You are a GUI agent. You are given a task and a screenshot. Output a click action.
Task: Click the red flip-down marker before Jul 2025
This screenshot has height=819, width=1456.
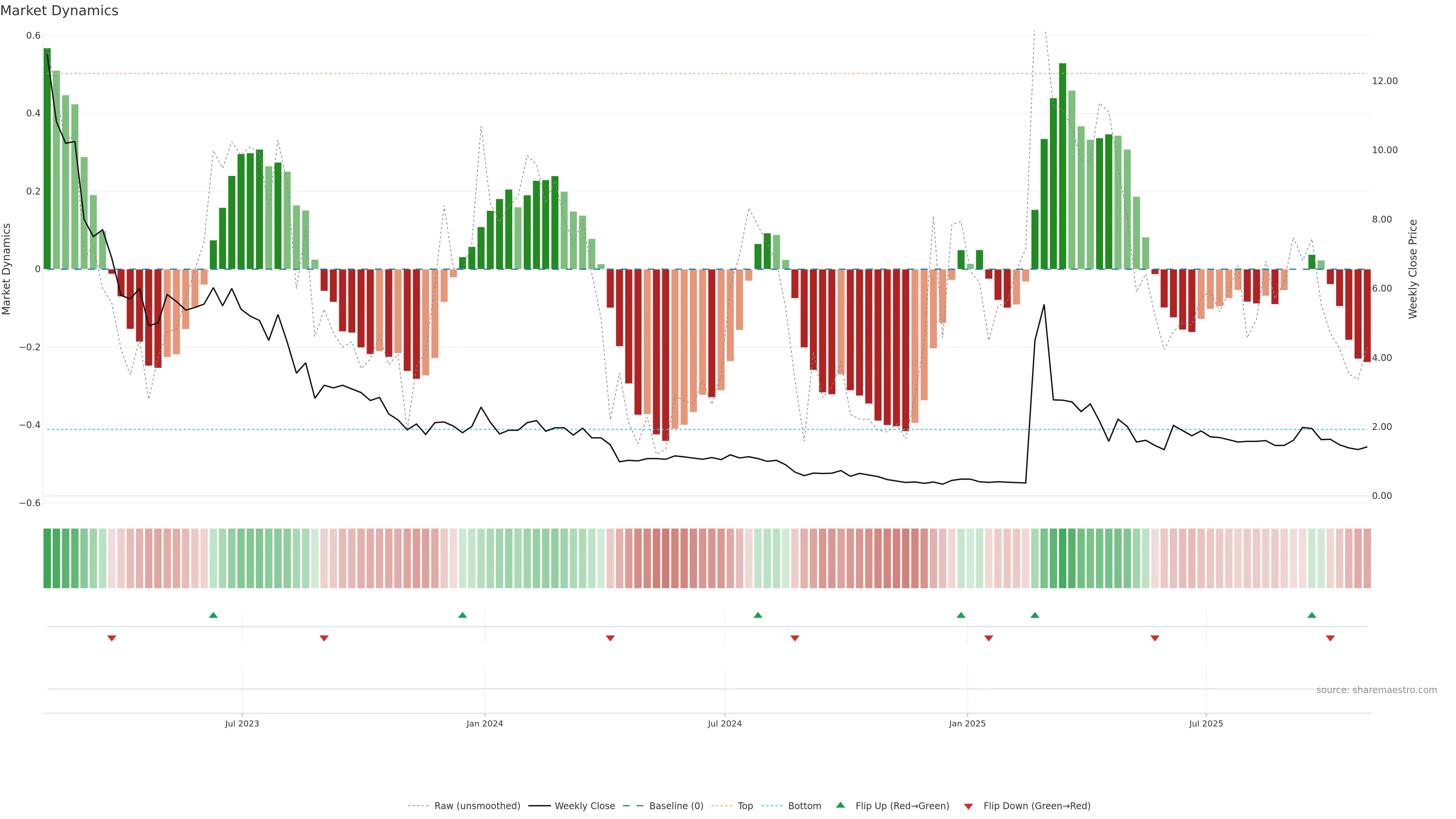(1155, 638)
